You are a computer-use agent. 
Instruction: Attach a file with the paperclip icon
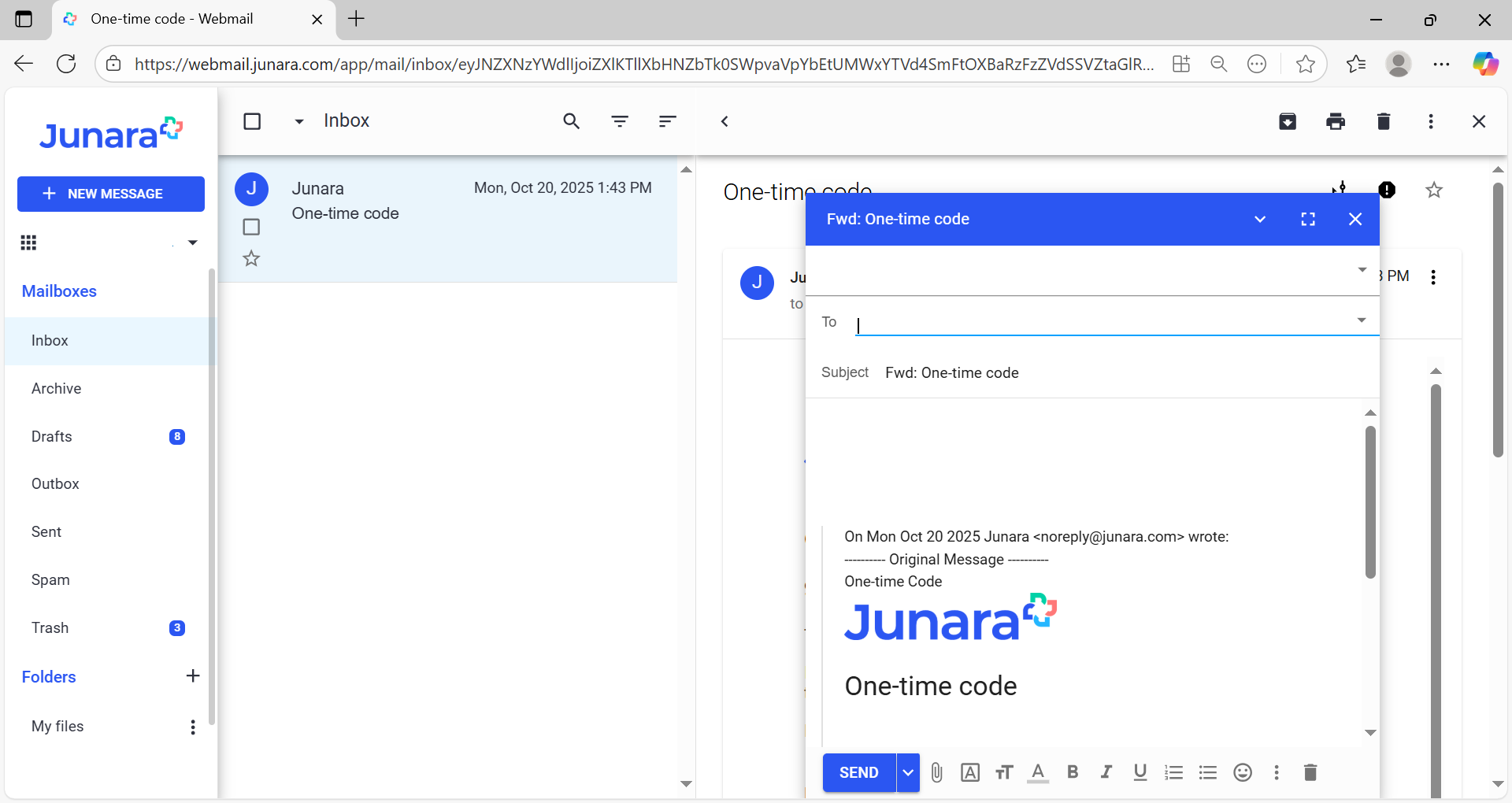click(x=936, y=772)
